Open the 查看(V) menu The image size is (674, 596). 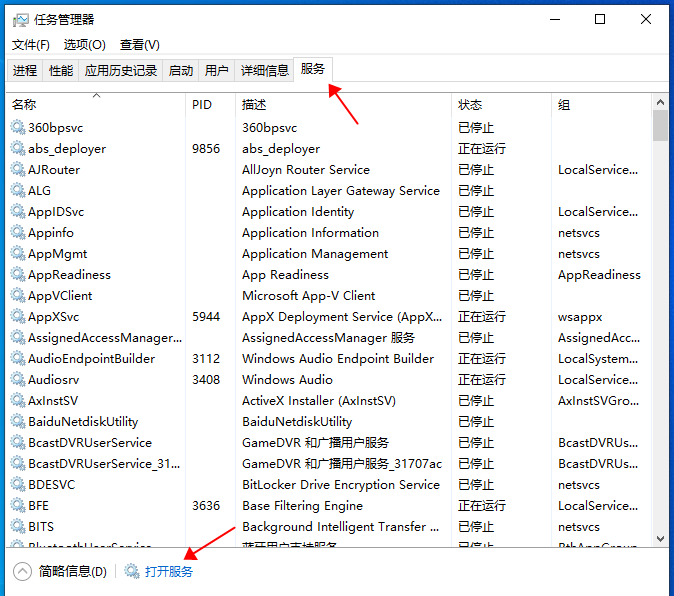pos(139,44)
